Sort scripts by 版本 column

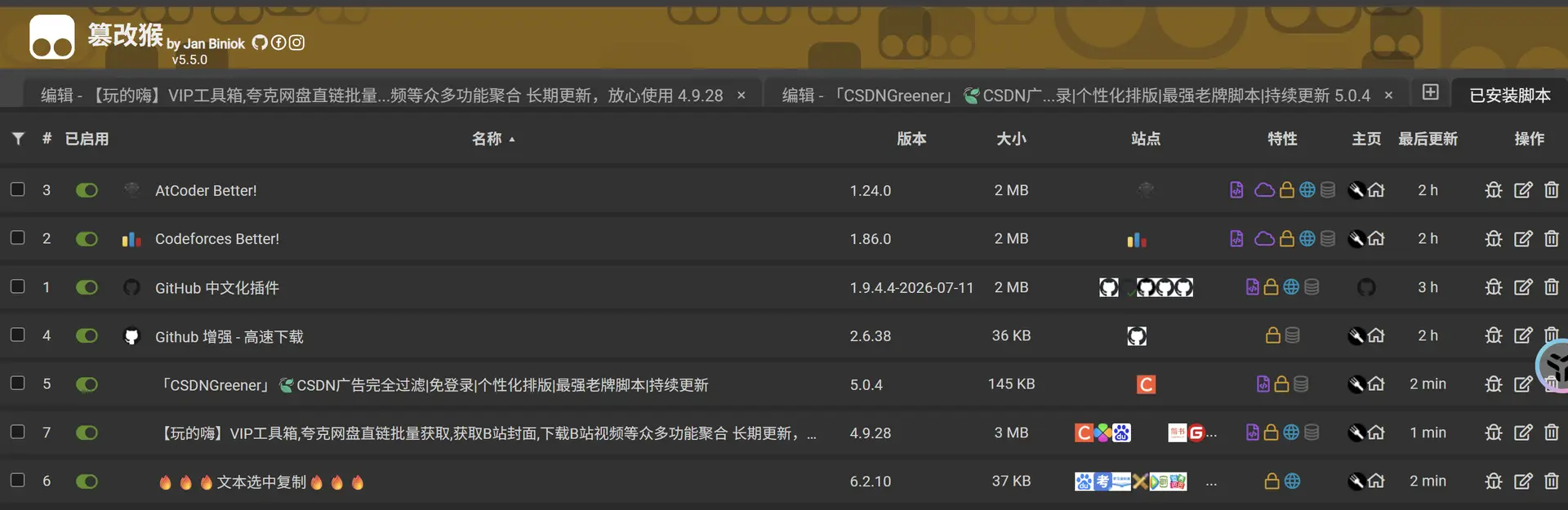coord(911,139)
